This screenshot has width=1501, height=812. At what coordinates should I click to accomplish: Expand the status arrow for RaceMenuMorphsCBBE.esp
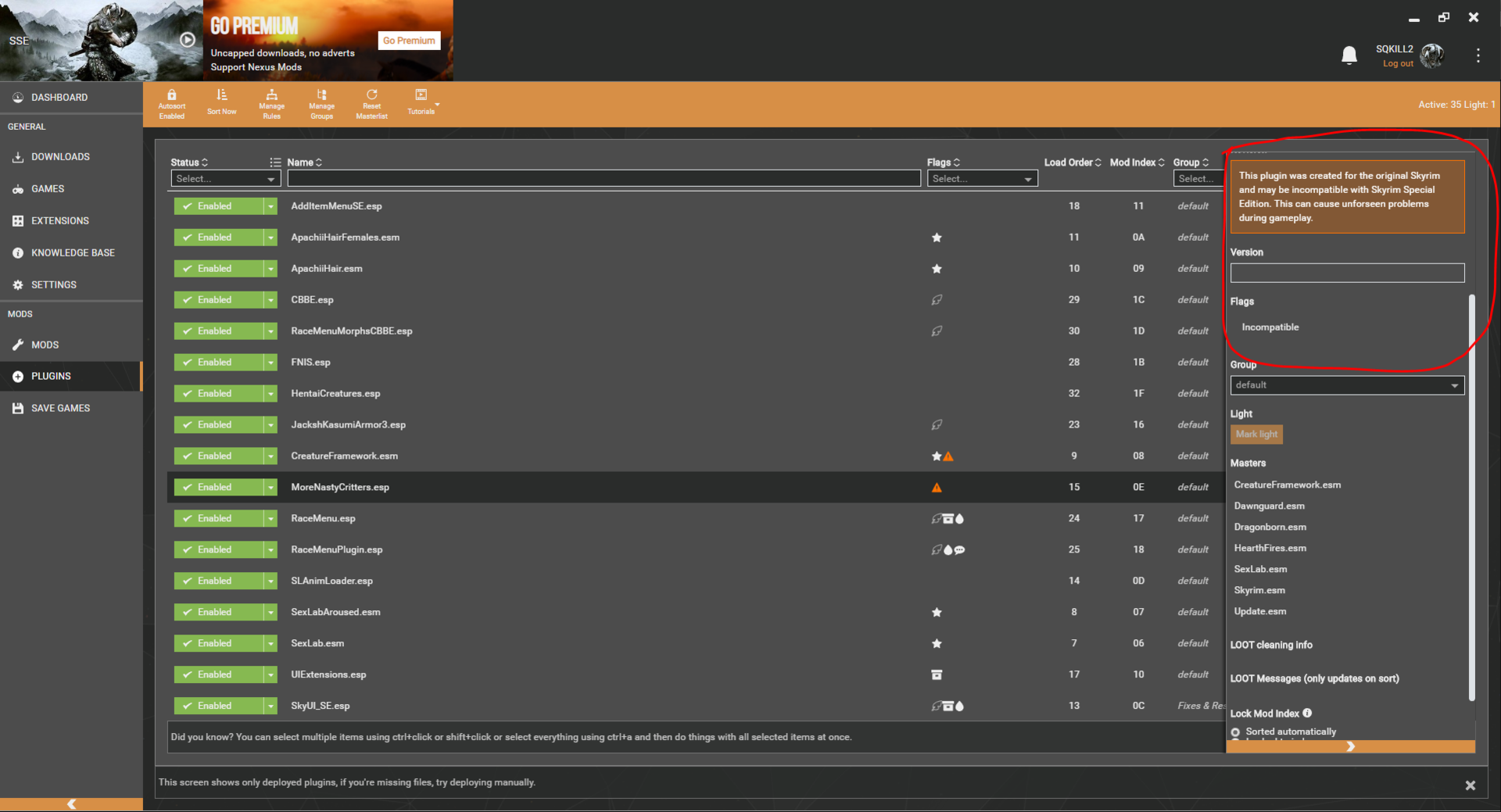tap(270, 331)
